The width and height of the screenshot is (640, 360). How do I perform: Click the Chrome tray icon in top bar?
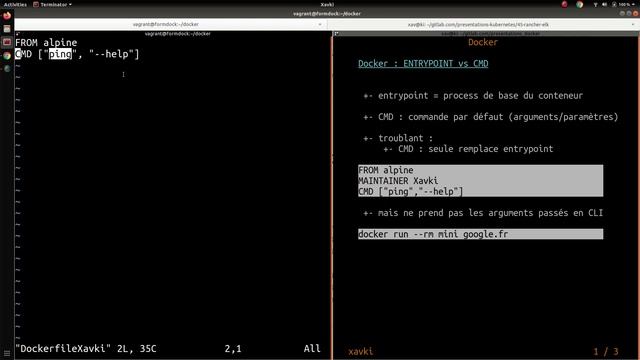[580, 4]
